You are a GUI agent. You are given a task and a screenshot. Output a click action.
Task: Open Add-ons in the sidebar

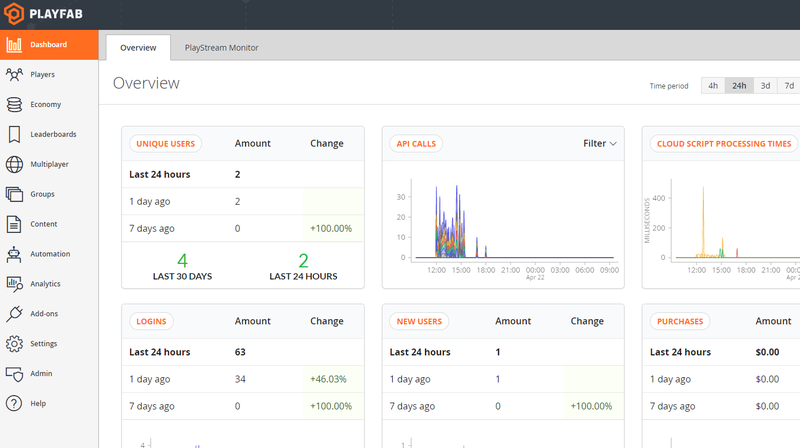[x=44, y=314]
